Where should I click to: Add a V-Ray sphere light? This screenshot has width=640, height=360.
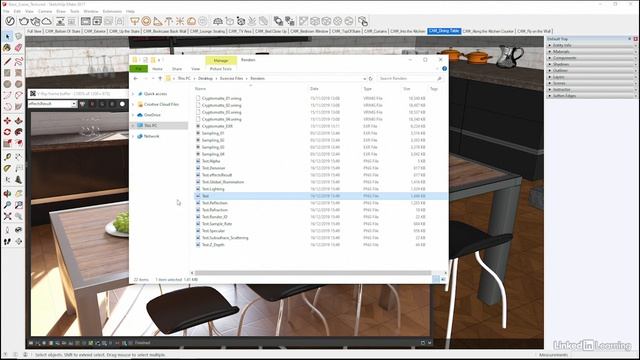coord(146,21)
